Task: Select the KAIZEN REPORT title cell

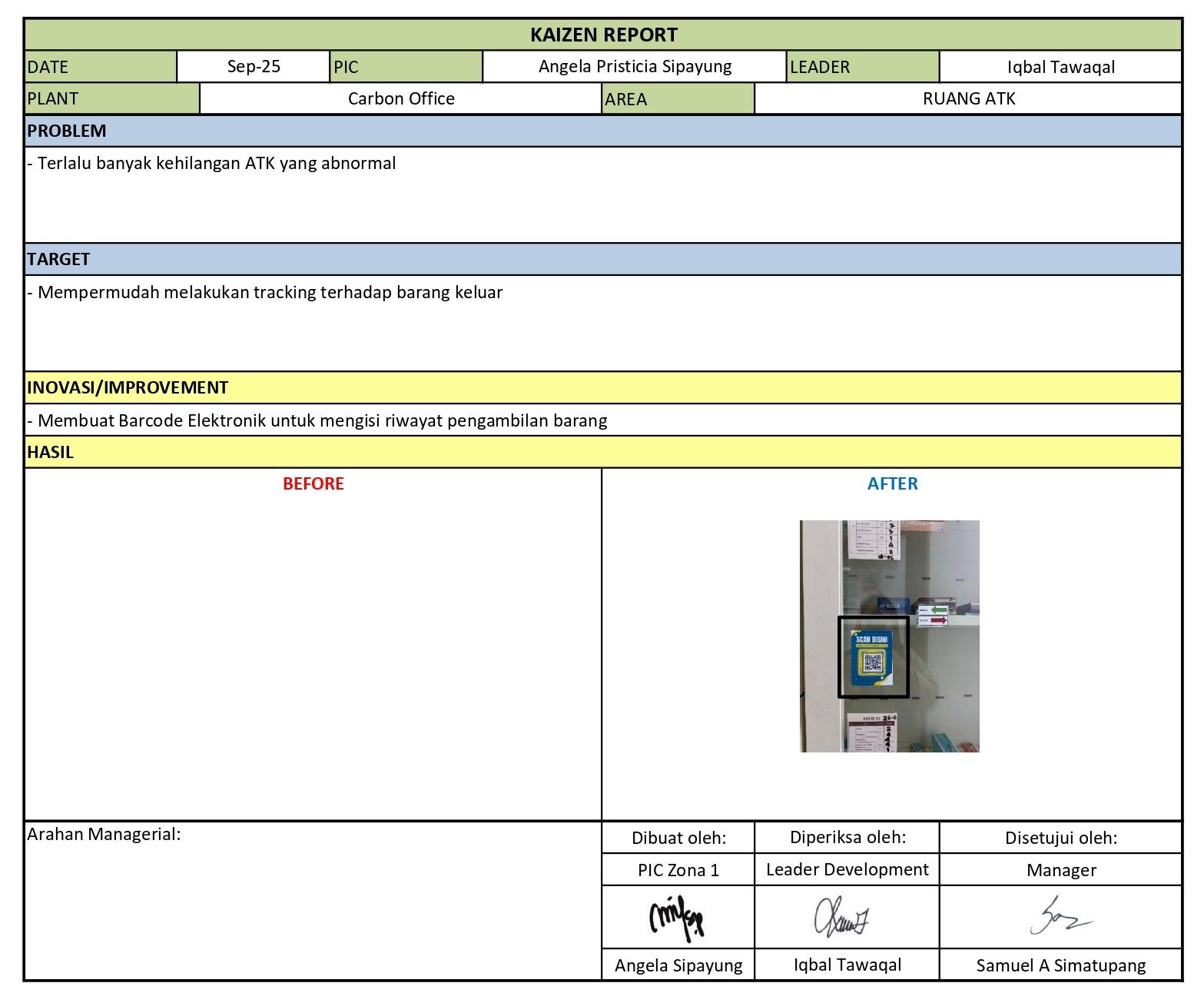Action: pyautogui.click(x=603, y=35)
